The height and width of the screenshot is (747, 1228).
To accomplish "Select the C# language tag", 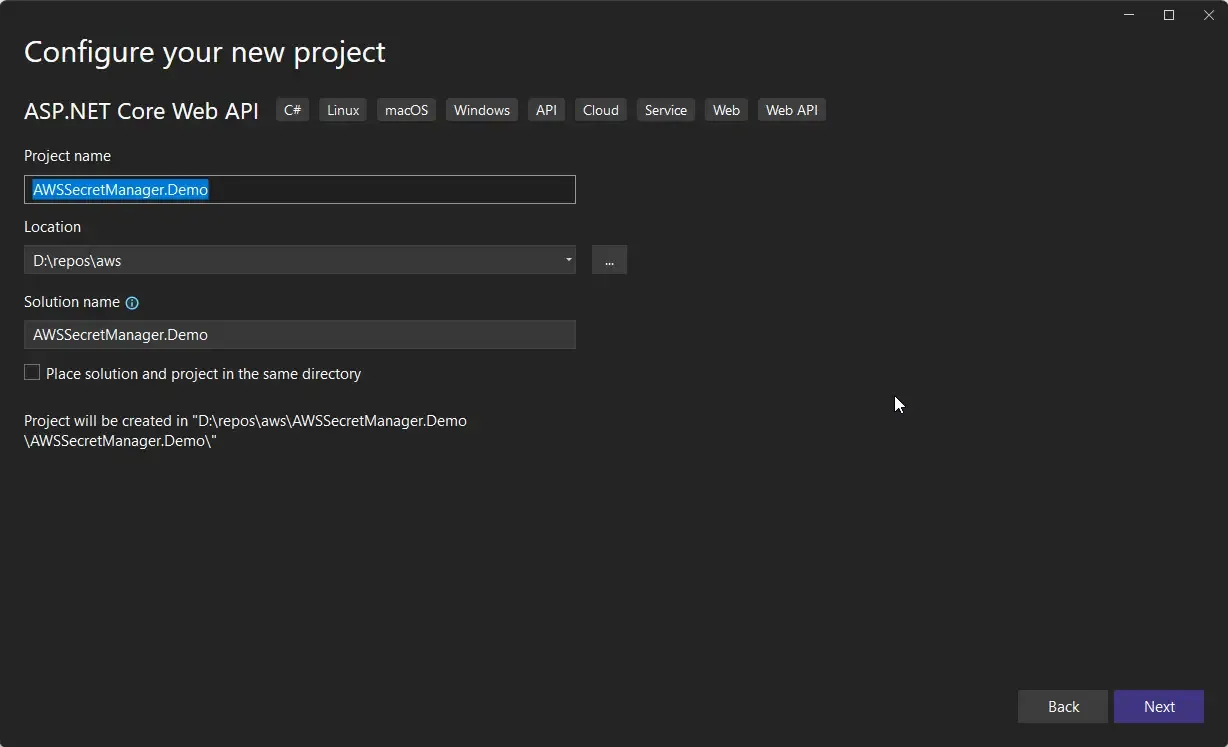I will [x=292, y=110].
